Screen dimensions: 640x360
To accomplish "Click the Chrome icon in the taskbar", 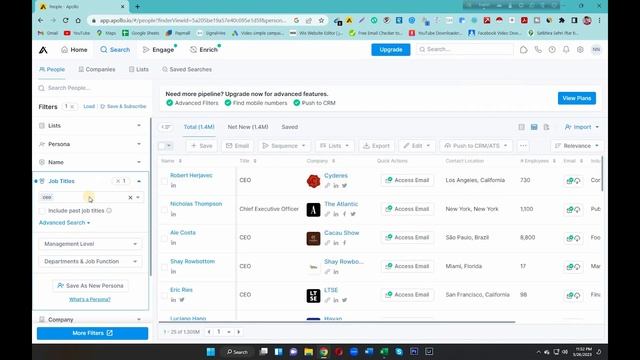I will [324, 351].
